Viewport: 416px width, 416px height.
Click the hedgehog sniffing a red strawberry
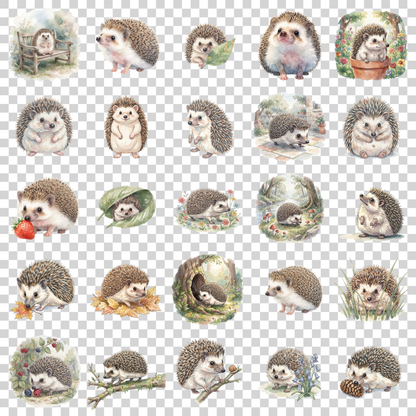click(46, 209)
